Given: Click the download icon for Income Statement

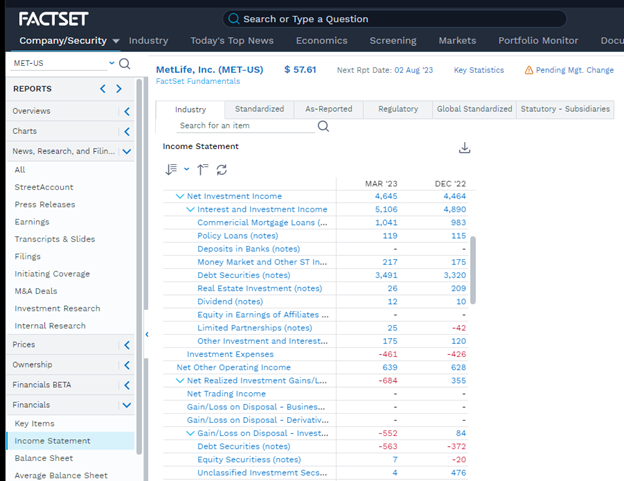Looking at the screenshot, I should 464,148.
